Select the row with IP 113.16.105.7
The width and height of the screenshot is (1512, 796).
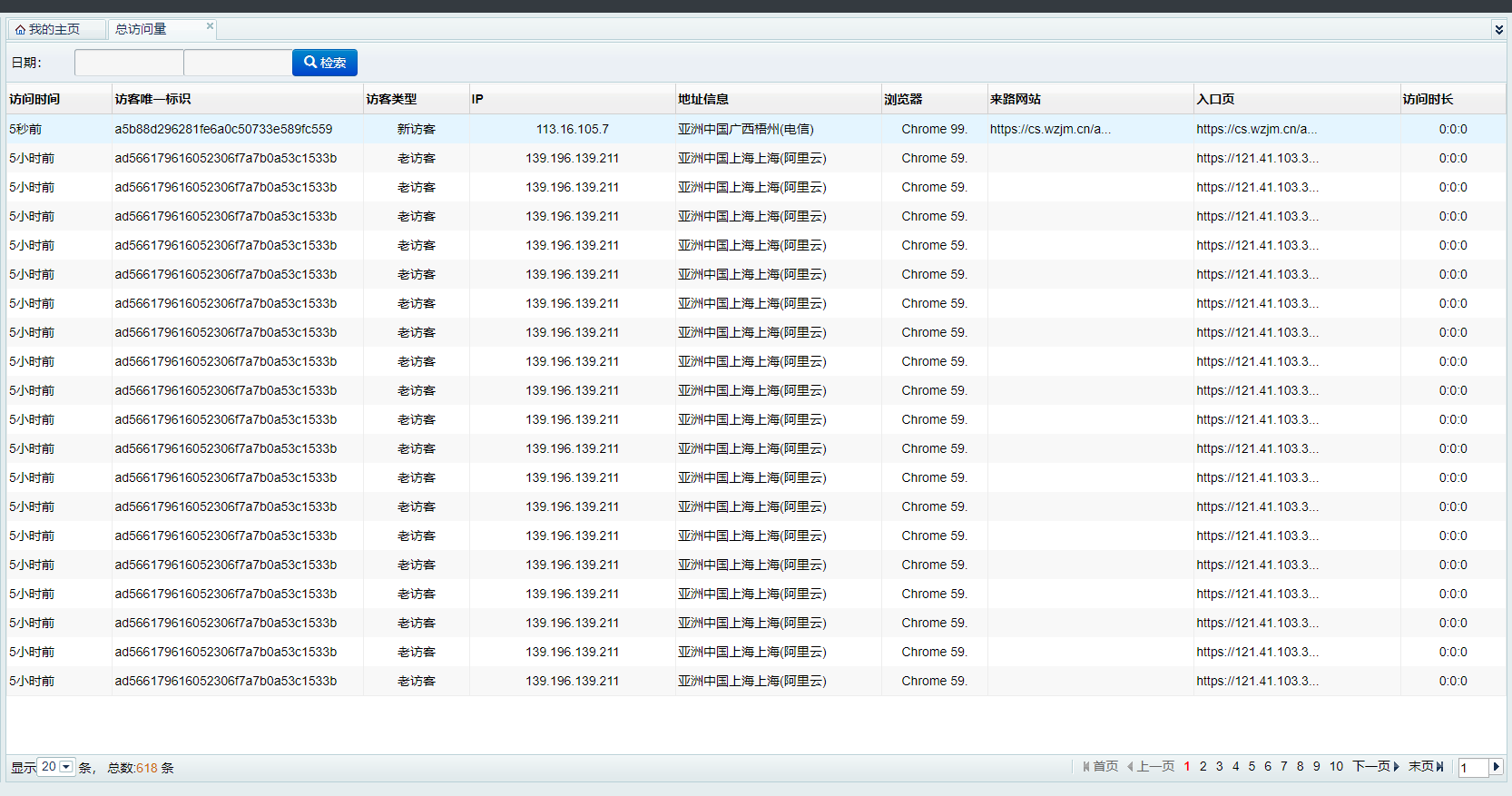[572, 129]
